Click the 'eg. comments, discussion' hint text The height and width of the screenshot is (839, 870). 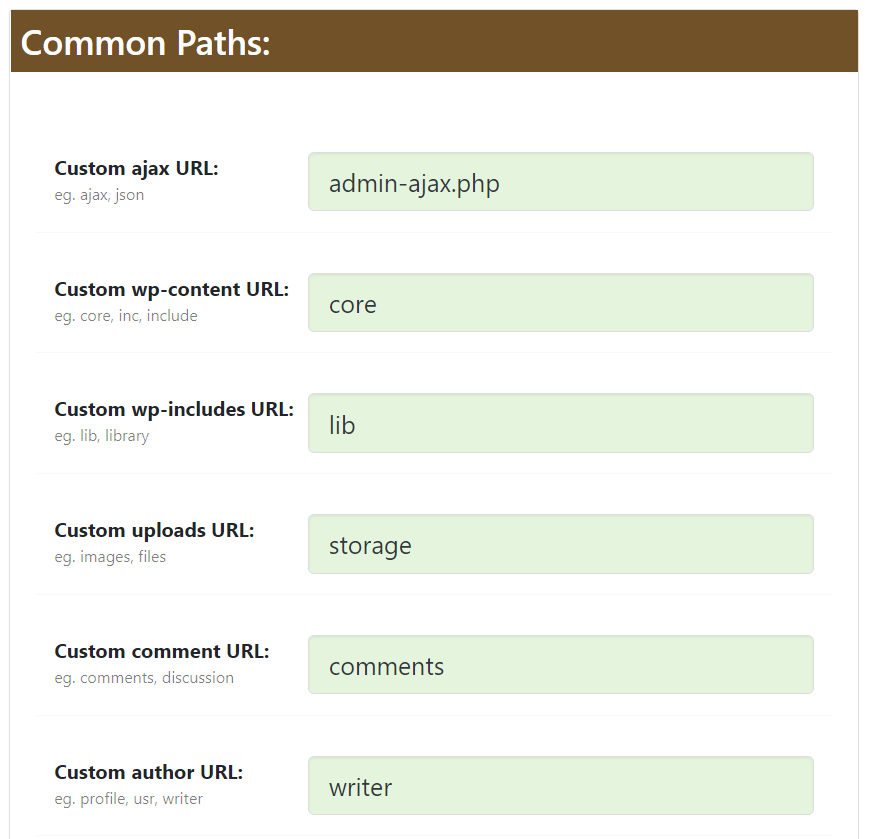point(144,678)
